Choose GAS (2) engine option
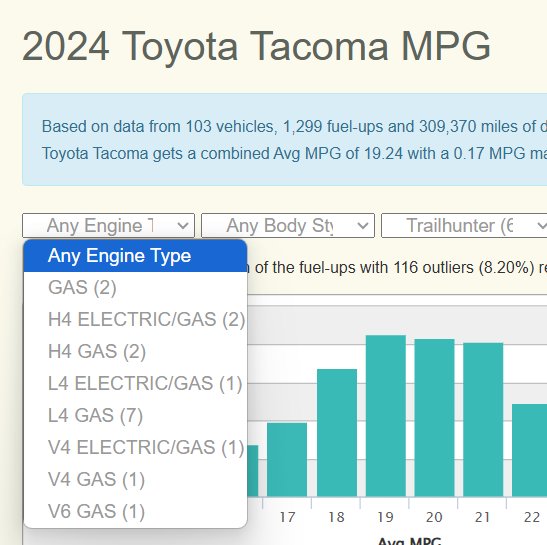Viewport: 547px width, 545px height. [135, 288]
